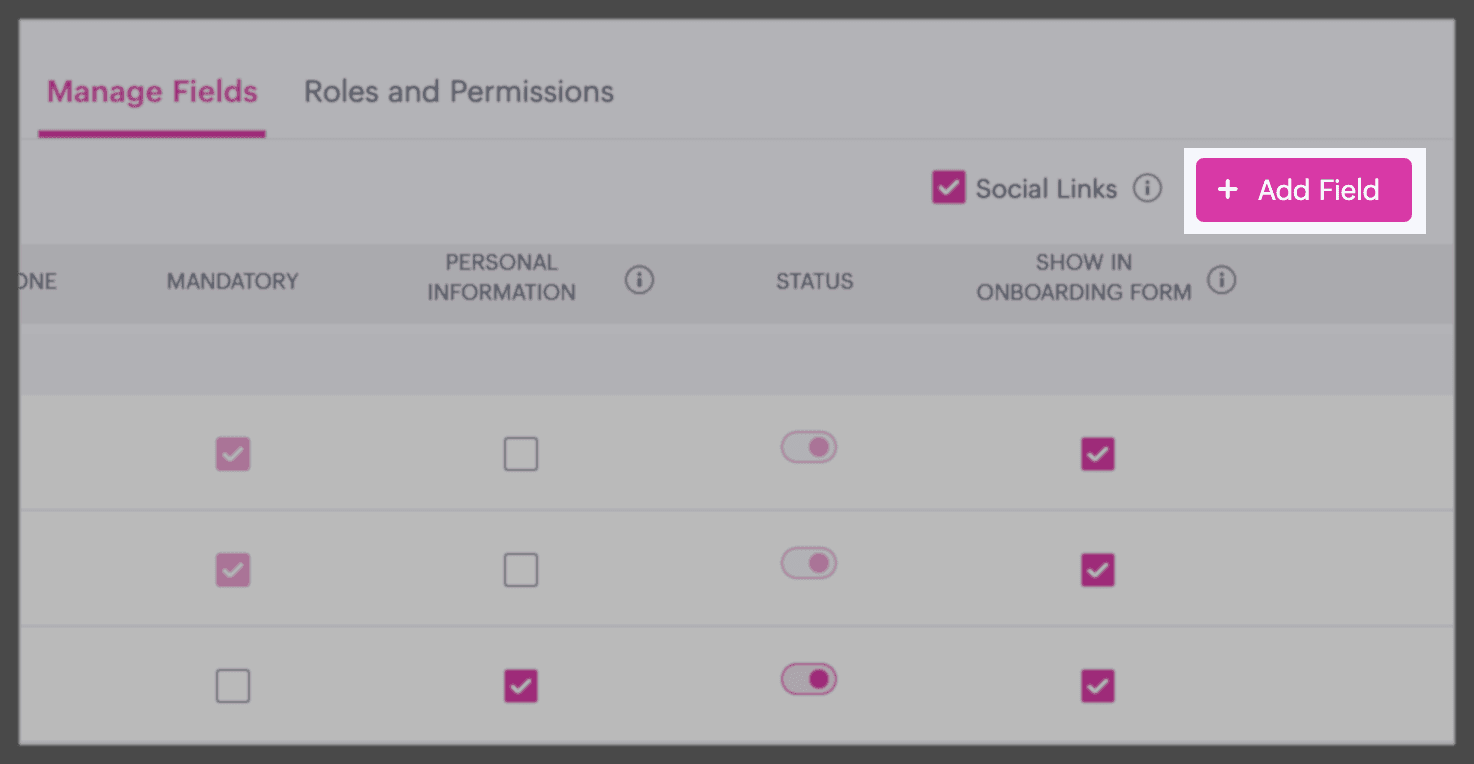This screenshot has width=1474, height=764.
Task: Turn off third row Status switch
Action: tap(809, 679)
